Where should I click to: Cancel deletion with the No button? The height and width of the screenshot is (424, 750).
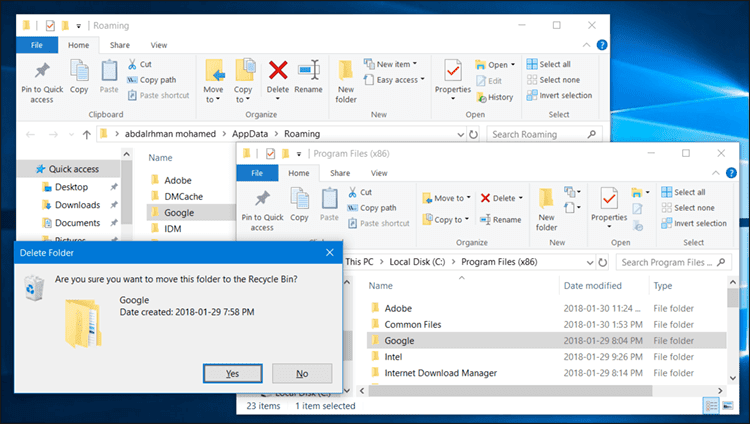[302, 373]
